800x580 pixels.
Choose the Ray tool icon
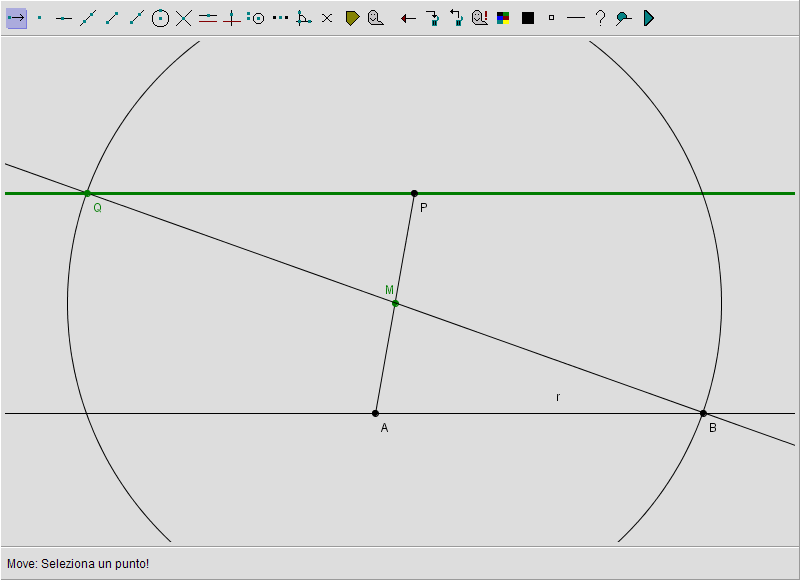[x=136, y=18]
